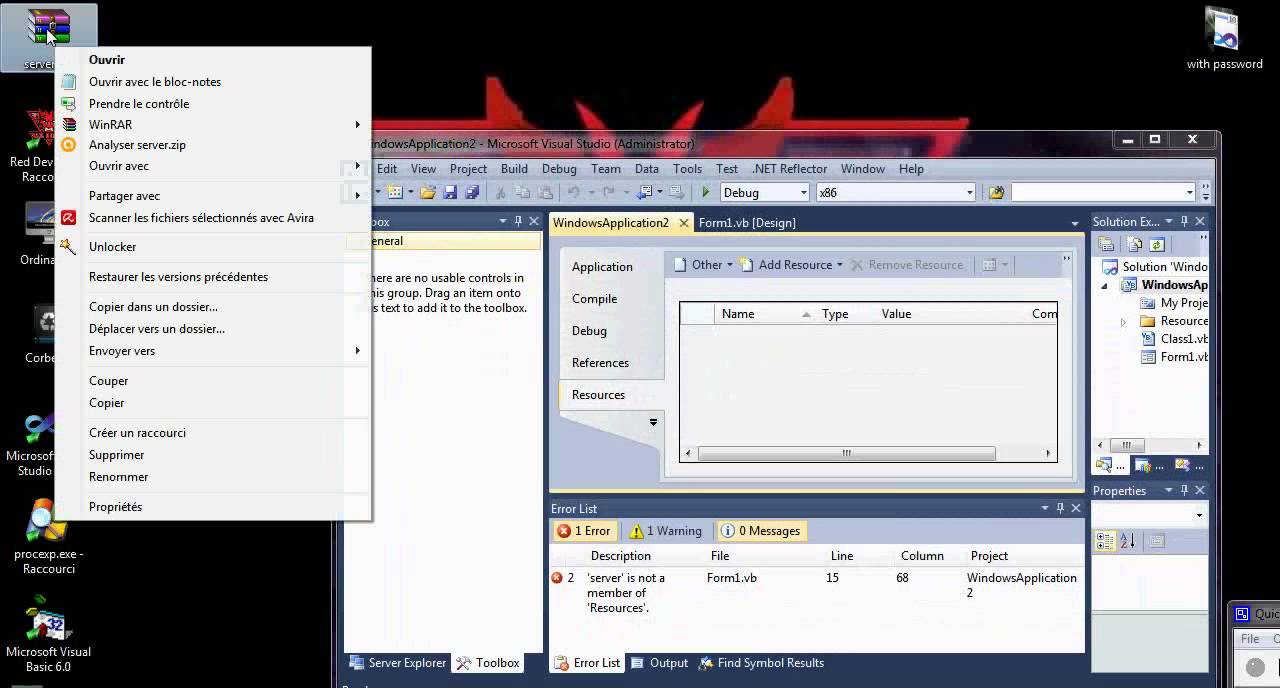Choose Copier in the context menu
1280x688 pixels.
tap(213, 403)
